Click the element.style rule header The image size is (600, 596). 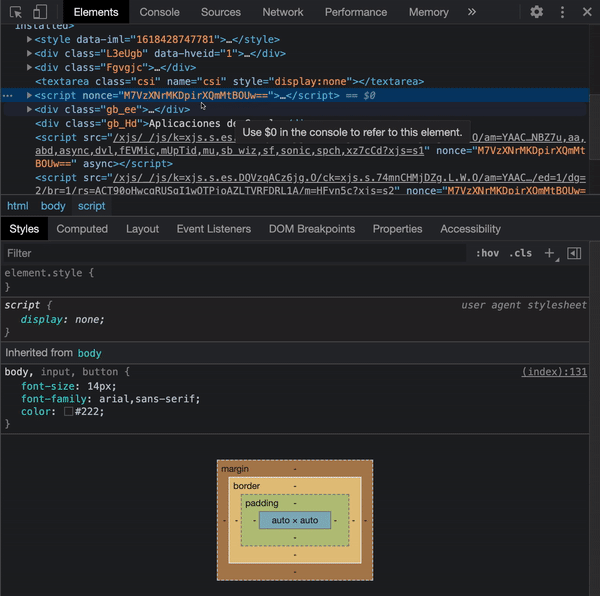coord(49,273)
